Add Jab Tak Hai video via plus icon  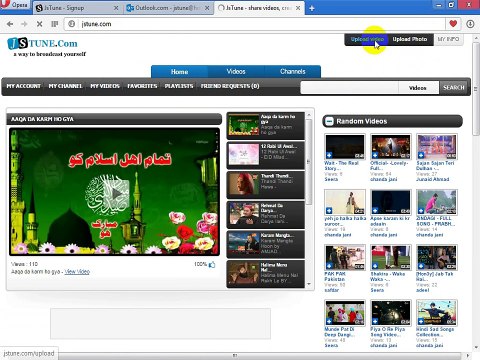tap(421, 266)
